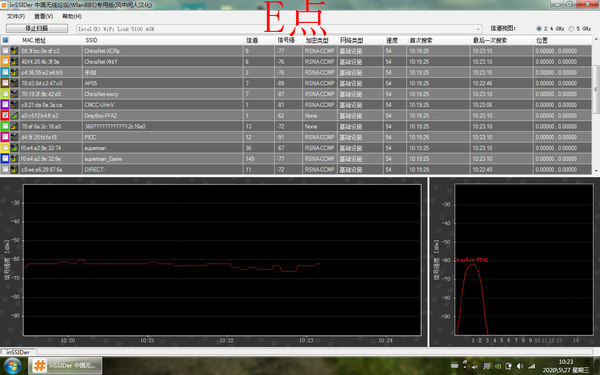
Task: Select the inSSIDer bottom tab
Action: tap(18, 352)
